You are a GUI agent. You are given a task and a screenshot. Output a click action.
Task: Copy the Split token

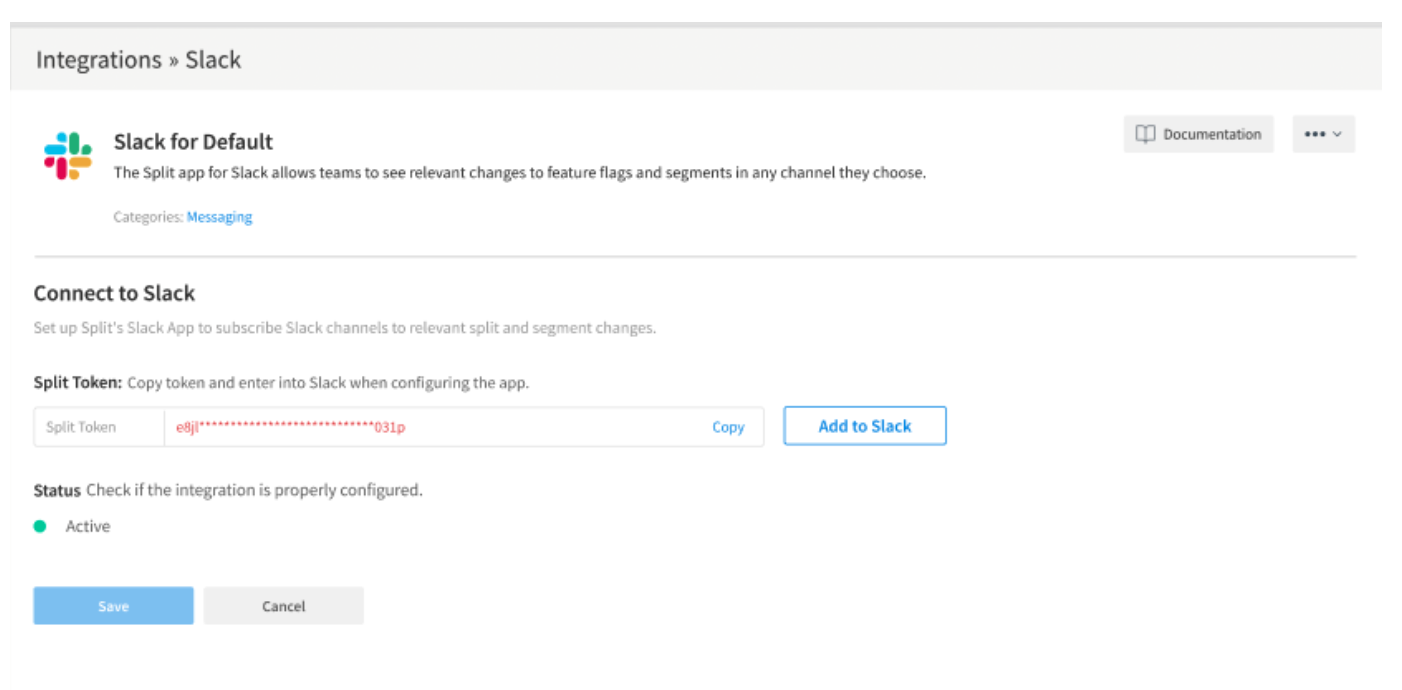728,427
